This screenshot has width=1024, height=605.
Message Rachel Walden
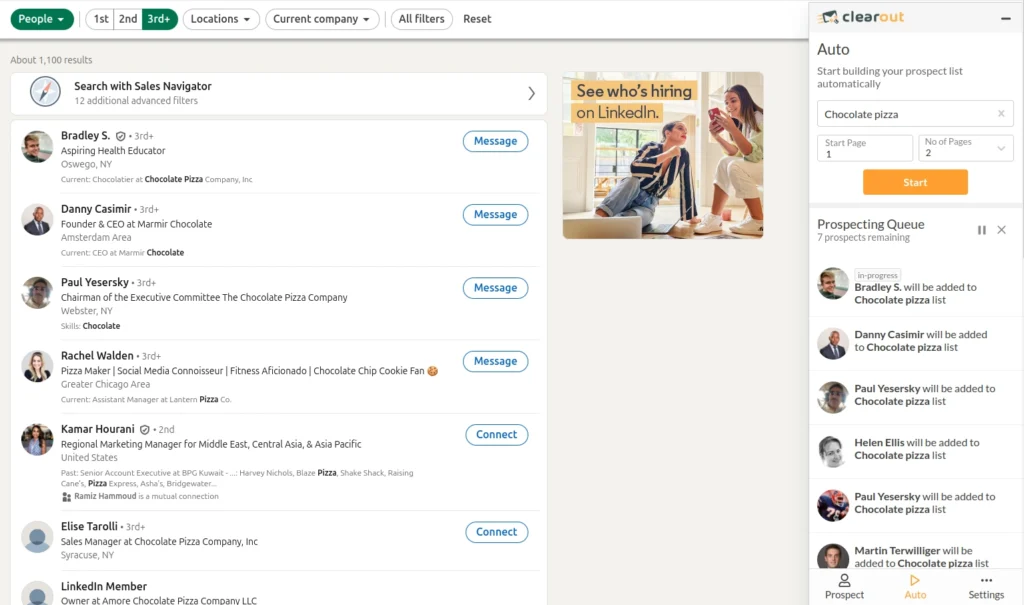coord(495,361)
